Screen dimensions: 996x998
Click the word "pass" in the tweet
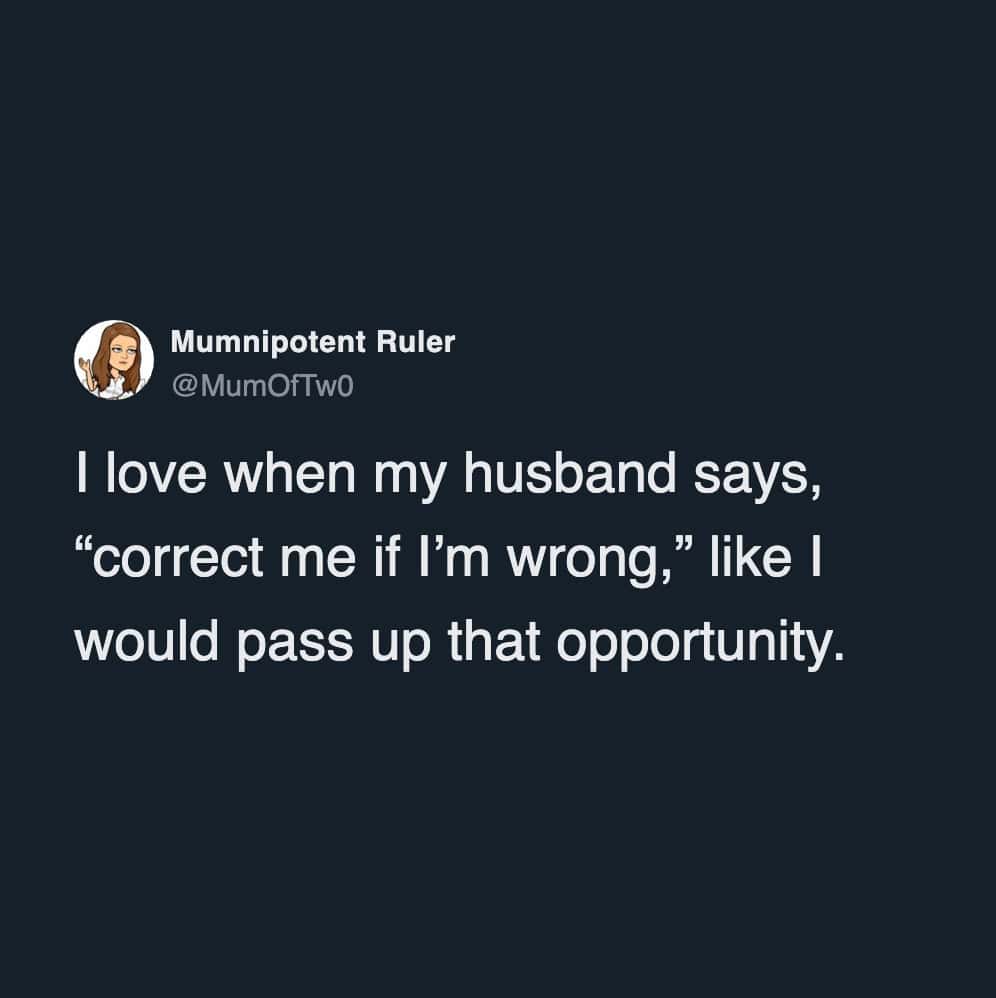pos(295,640)
